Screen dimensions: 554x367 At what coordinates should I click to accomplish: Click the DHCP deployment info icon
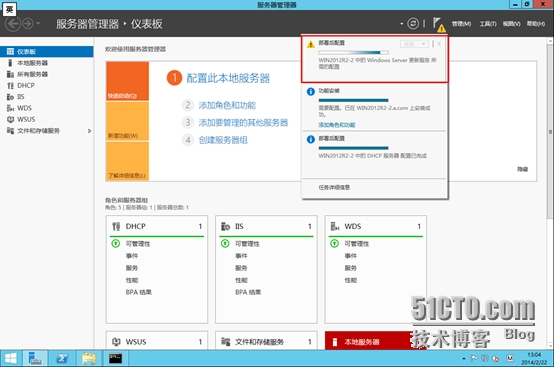point(311,139)
